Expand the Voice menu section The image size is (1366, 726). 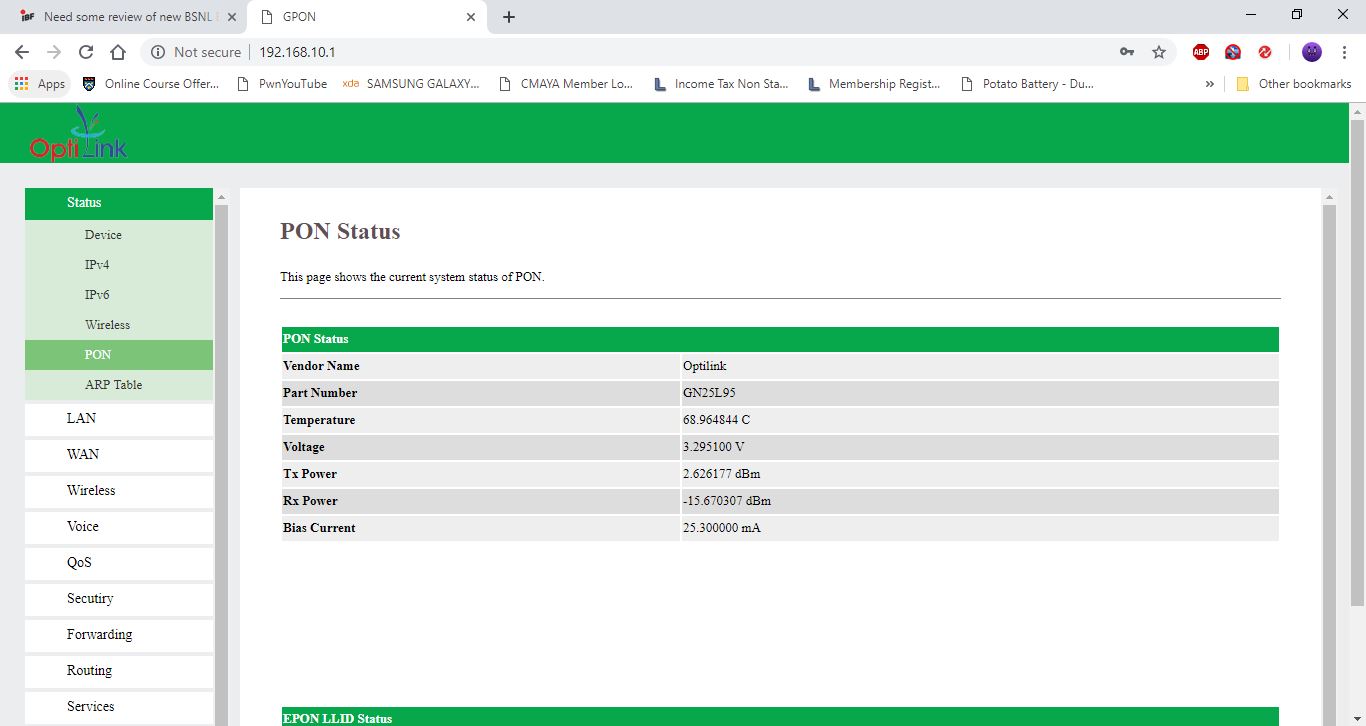pos(119,527)
